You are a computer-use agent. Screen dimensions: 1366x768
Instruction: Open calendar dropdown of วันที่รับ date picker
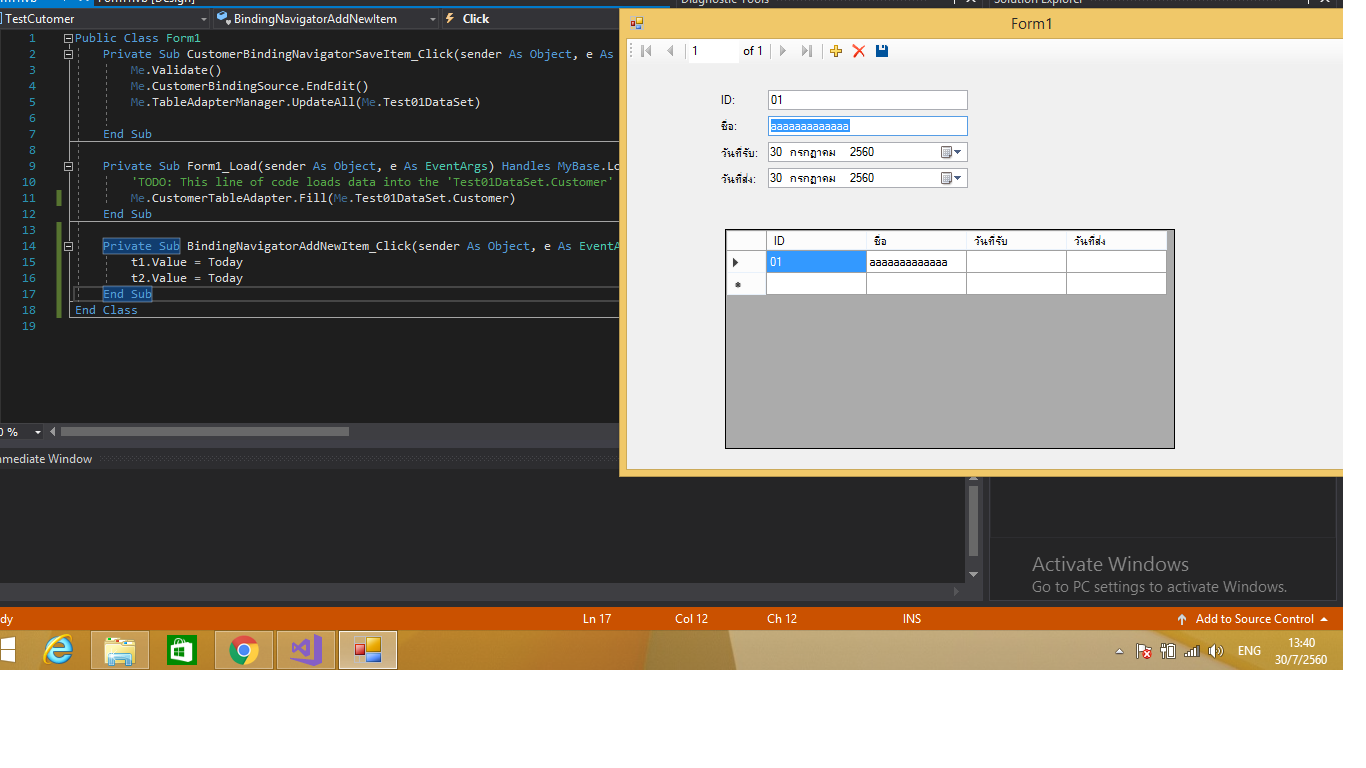pyautogui.click(x=951, y=152)
